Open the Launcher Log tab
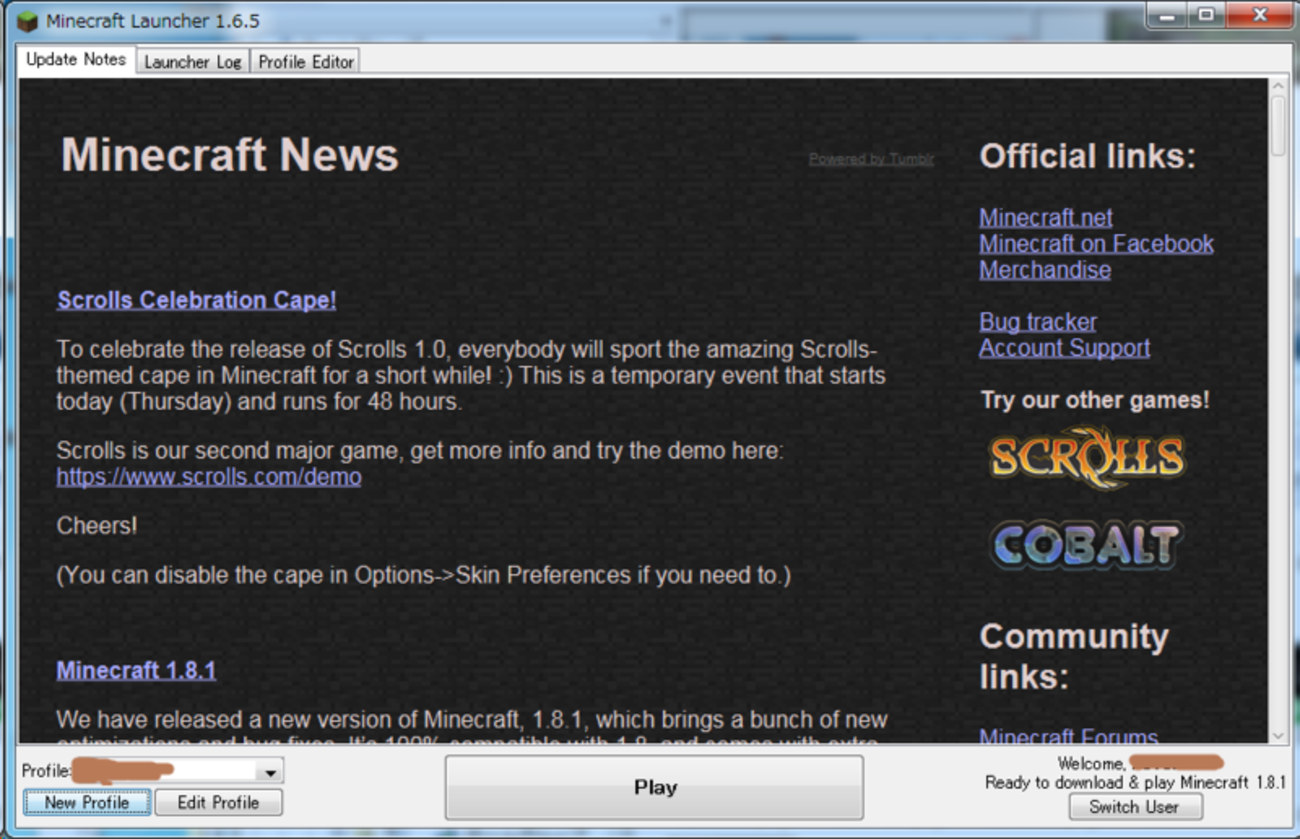 [192, 62]
